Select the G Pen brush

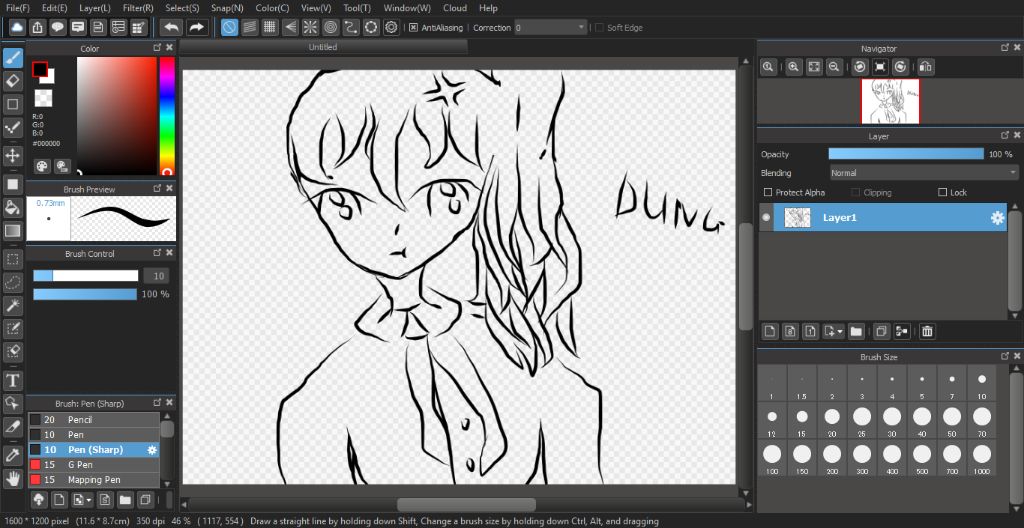click(93, 465)
